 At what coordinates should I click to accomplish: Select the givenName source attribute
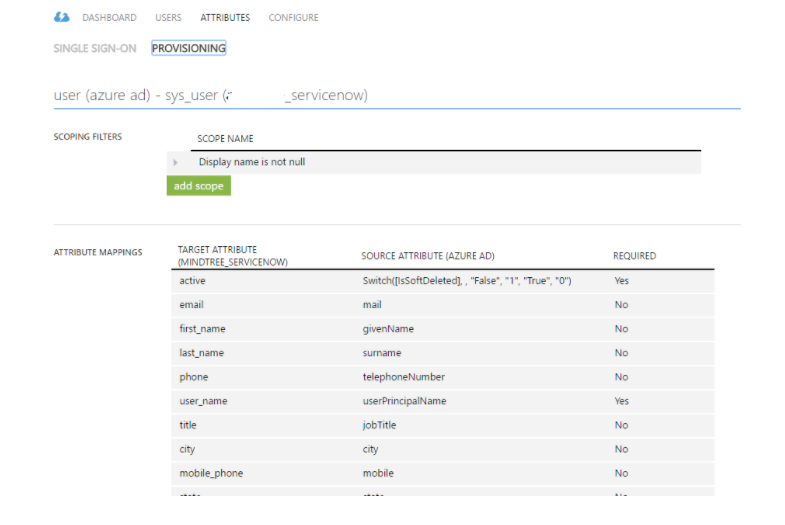[388, 329]
